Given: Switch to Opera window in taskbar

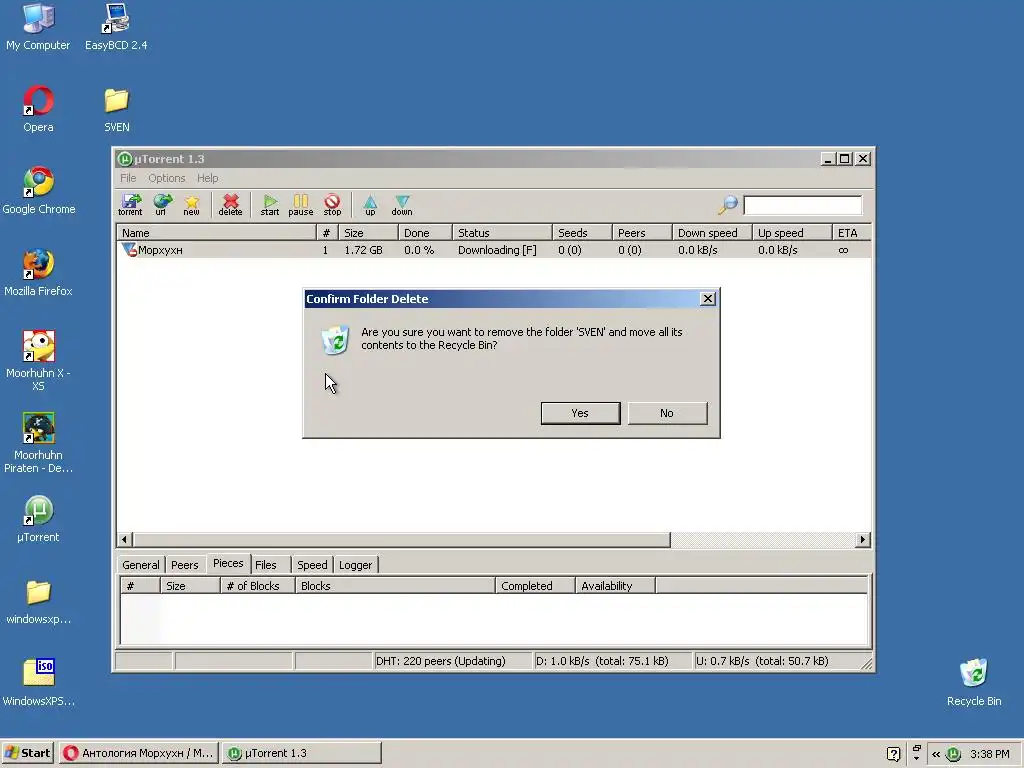Looking at the screenshot, I should [138, 753].
